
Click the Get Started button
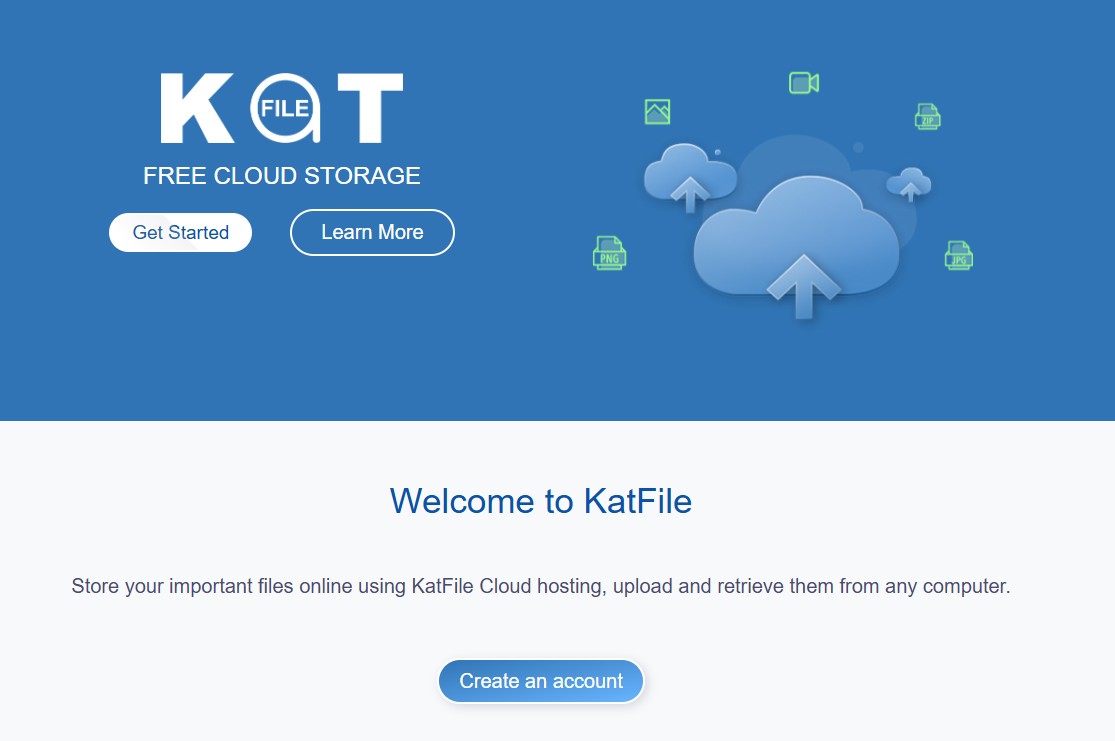point(180,233)
